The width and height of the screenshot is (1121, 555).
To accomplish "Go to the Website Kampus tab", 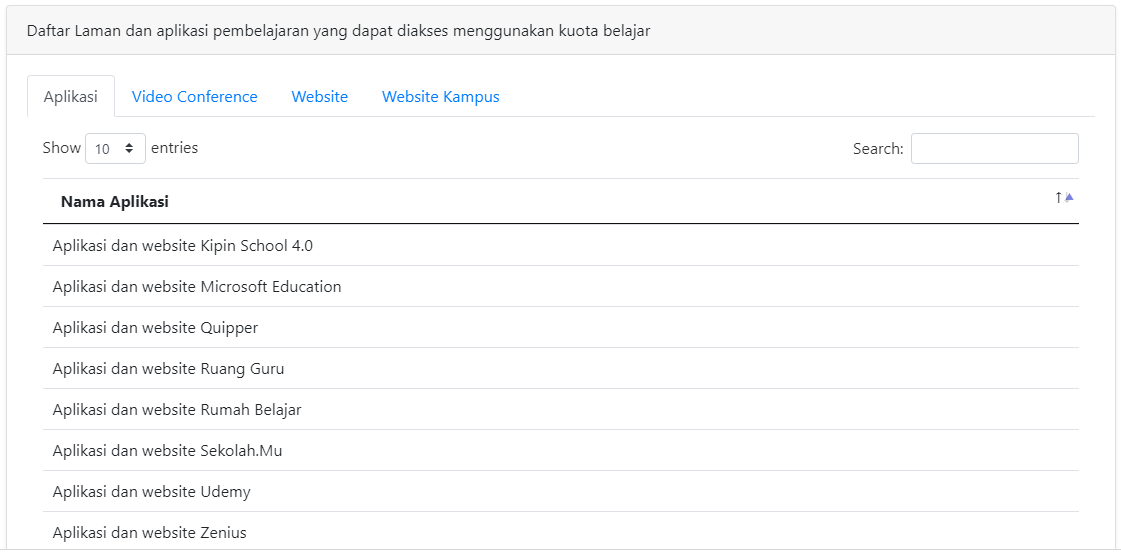I will 440,97.
